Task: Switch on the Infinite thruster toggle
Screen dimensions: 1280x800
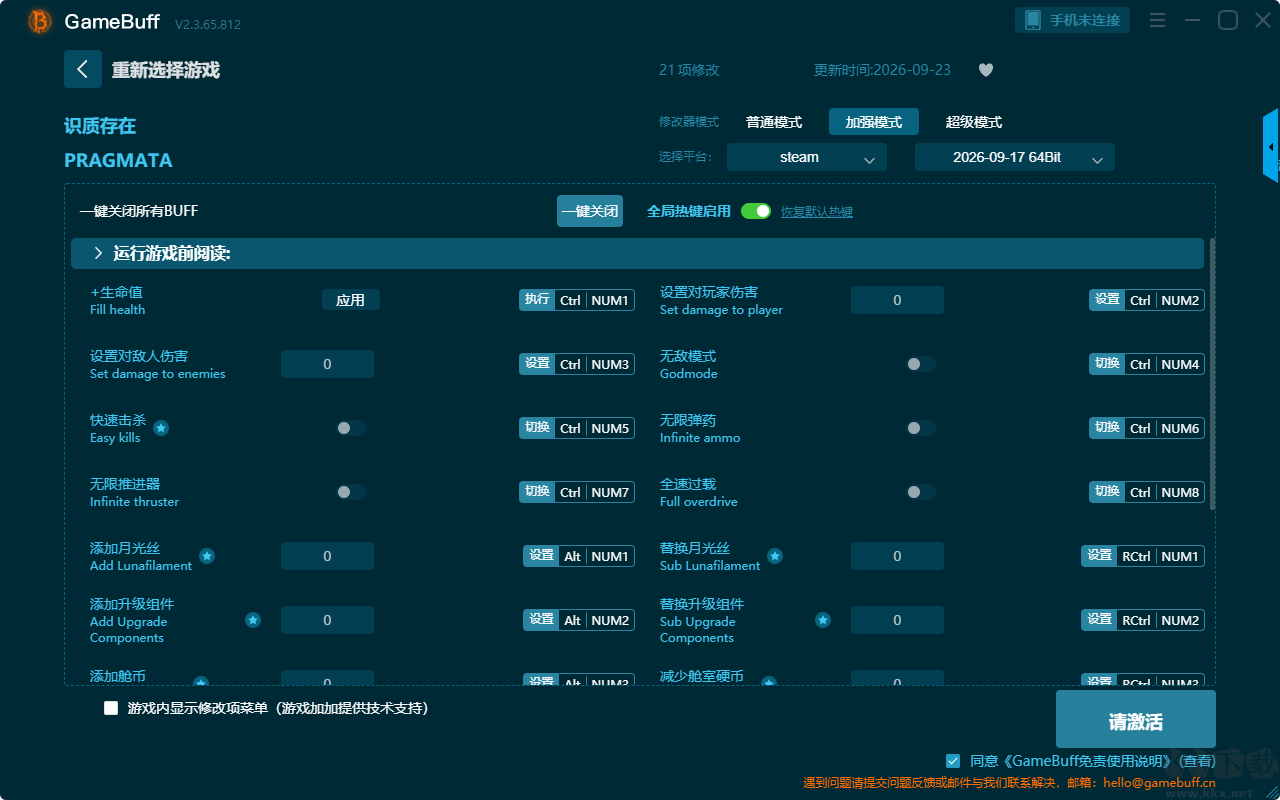Action: click(350, 492)
